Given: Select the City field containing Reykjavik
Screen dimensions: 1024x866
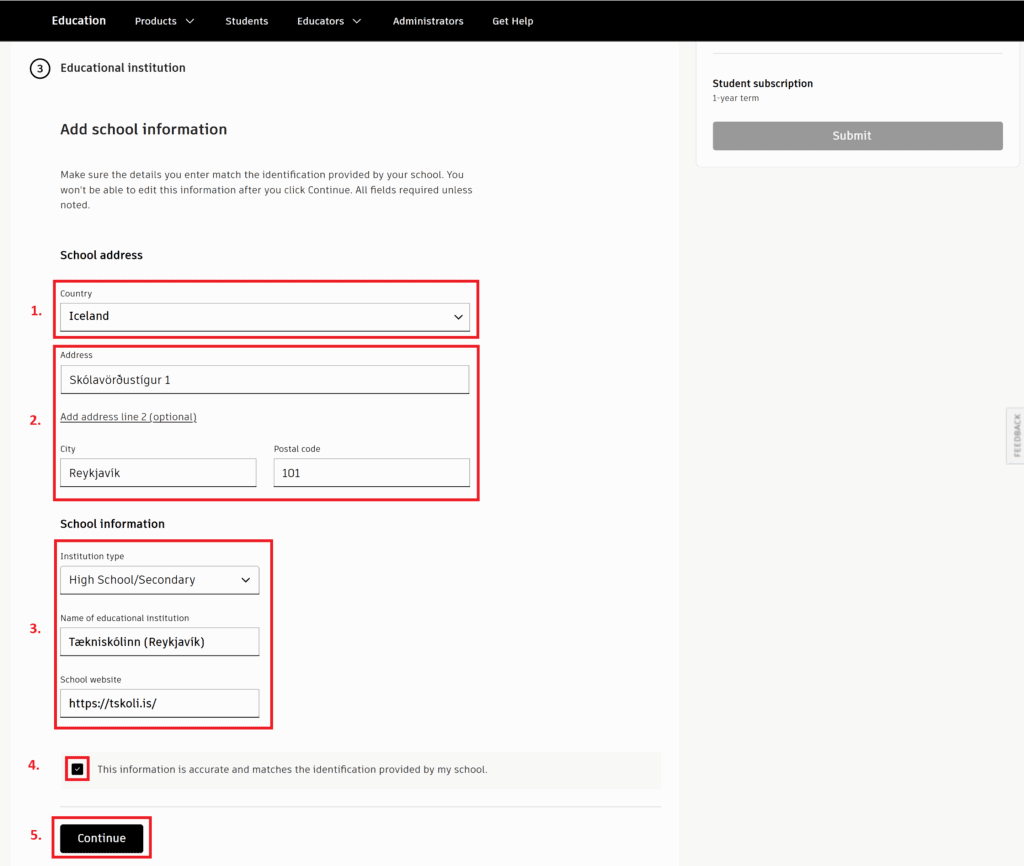Looking at the screenshot, I should click(x=158, y=473).
